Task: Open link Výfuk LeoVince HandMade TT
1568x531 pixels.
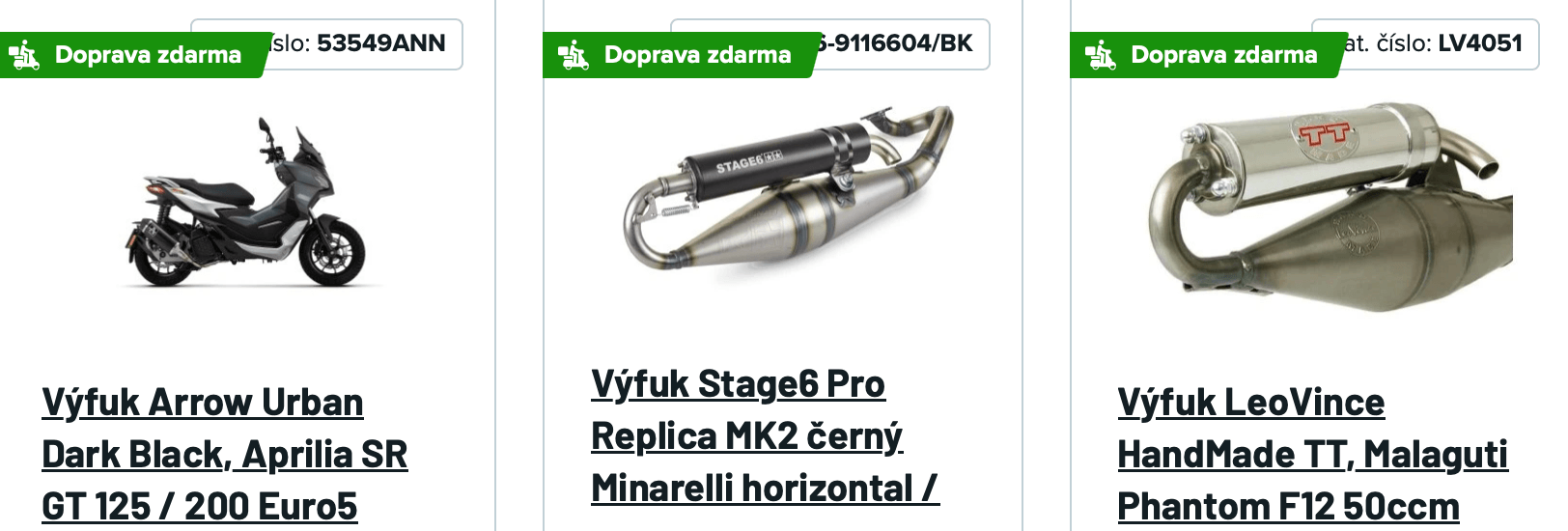Action: [1313, 454]
